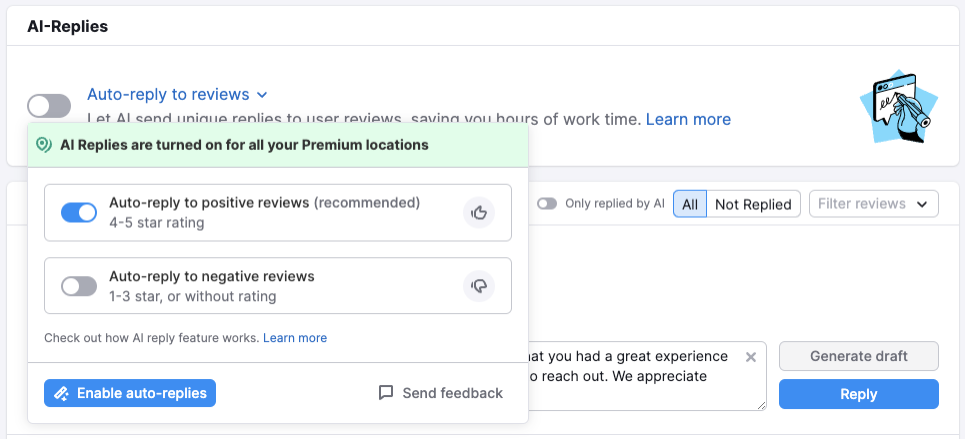
Task: Select the All reviews tab
Action: tap(690, 204)
